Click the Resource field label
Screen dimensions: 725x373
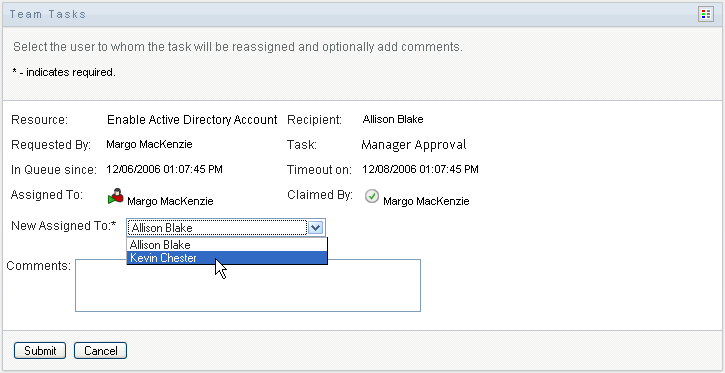pyautogui.click(x=39, y=120)
